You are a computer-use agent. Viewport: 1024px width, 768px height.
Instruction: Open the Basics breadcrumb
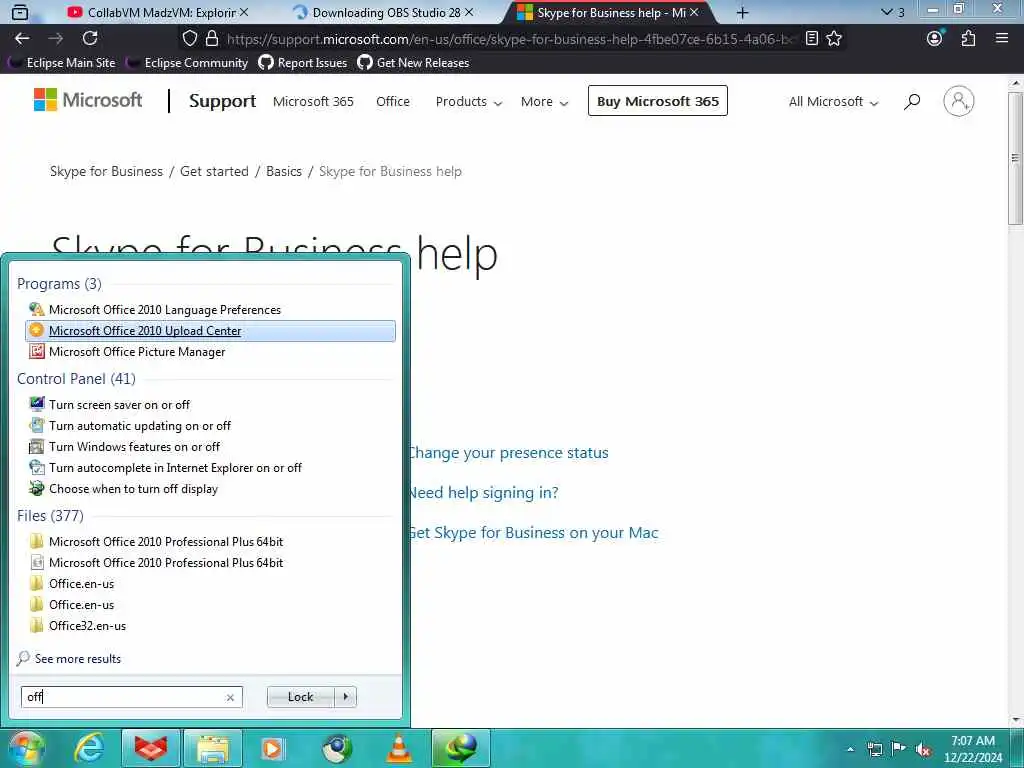click(x=284, y=171)
